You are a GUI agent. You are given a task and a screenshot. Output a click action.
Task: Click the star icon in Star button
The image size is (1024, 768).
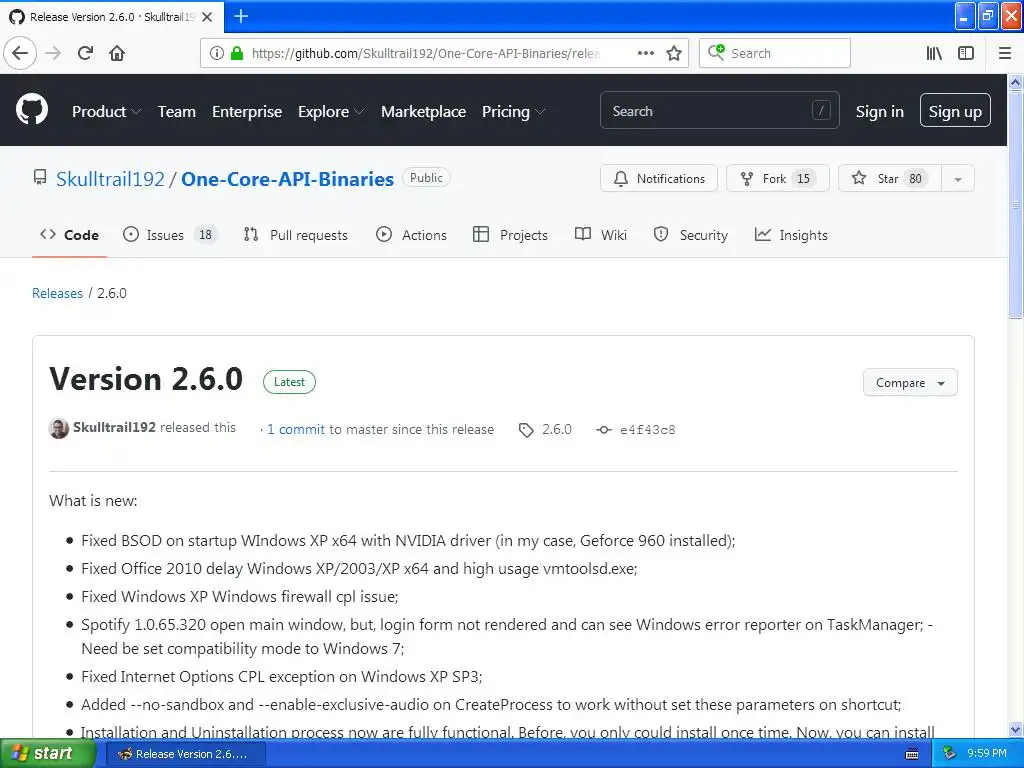pos(859,178)
